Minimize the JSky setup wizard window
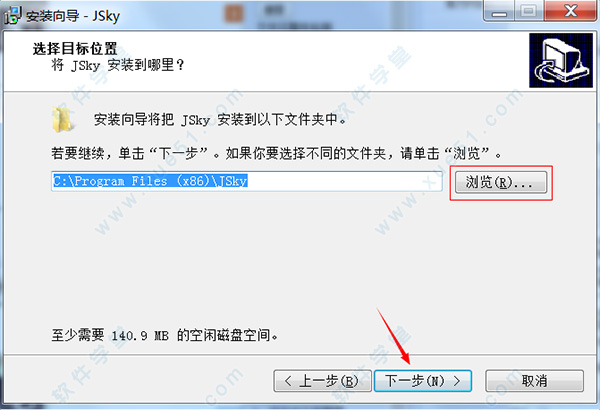 pos(499,11)
